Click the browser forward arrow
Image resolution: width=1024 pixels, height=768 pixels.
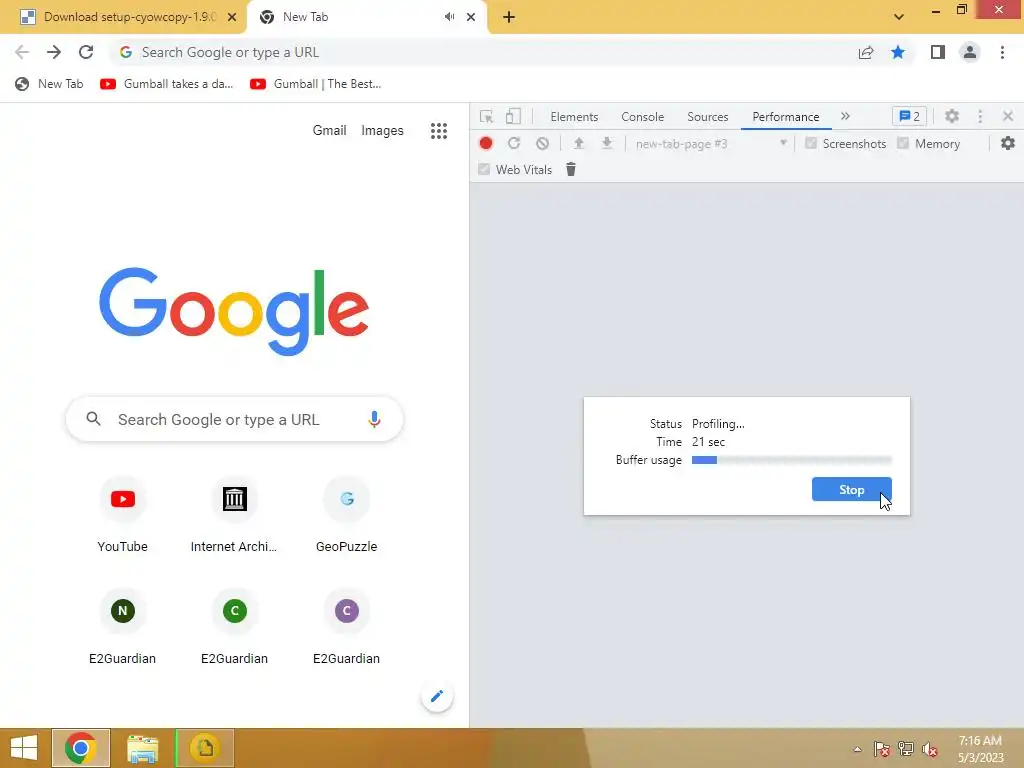pos(54,52)
